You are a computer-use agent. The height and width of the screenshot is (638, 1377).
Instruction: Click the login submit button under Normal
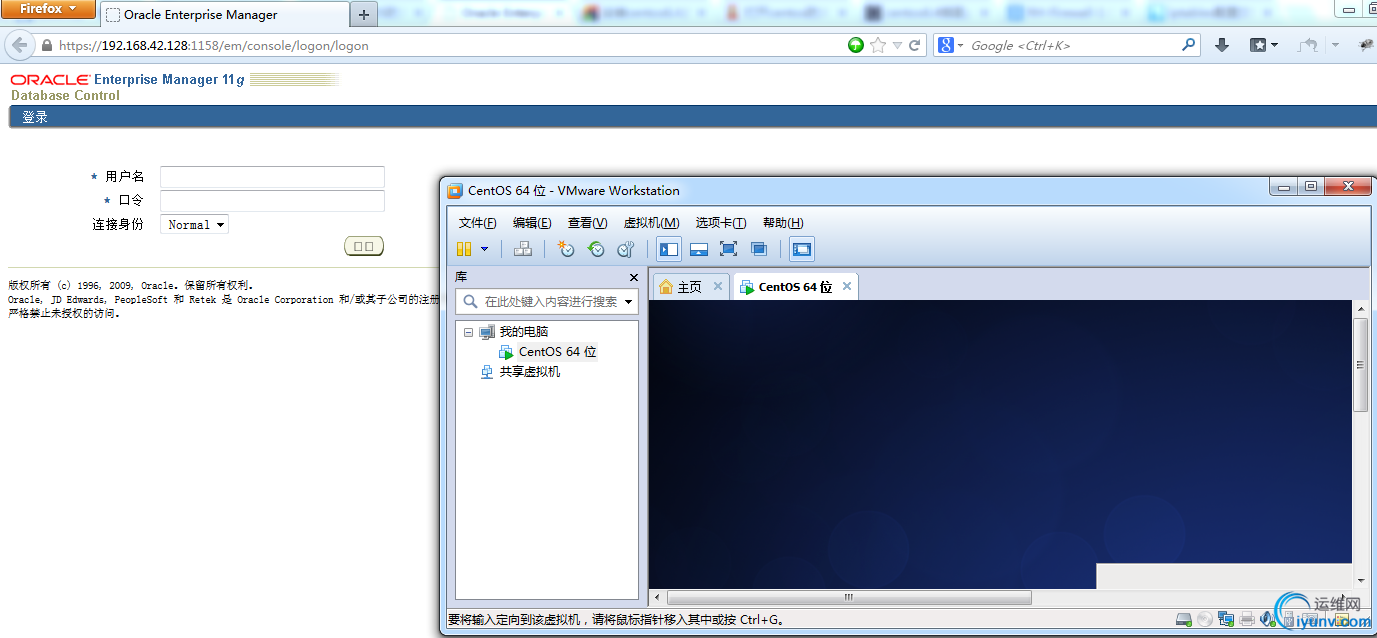(x=364, y=246)
